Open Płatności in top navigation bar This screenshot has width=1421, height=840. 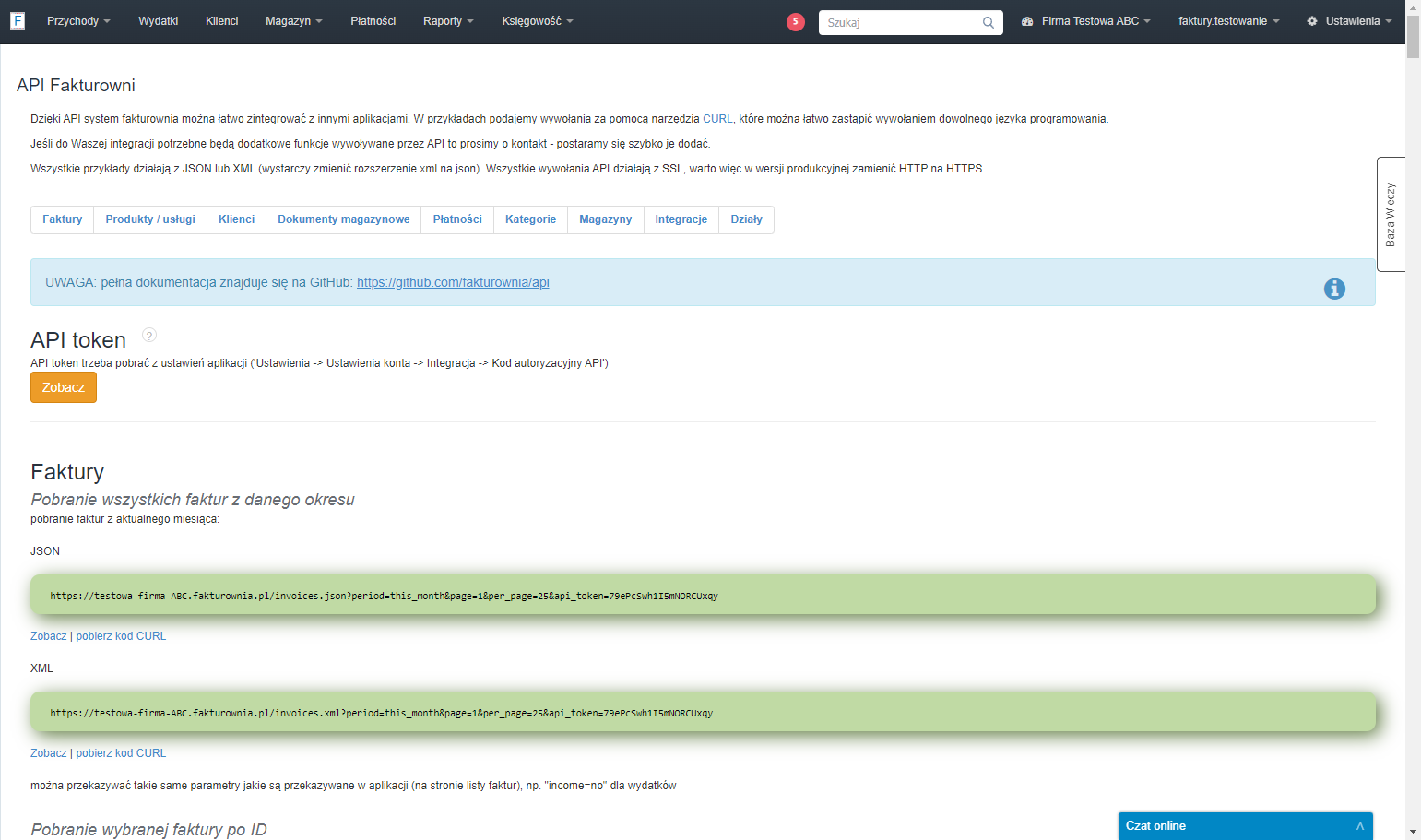coord(373,21)
